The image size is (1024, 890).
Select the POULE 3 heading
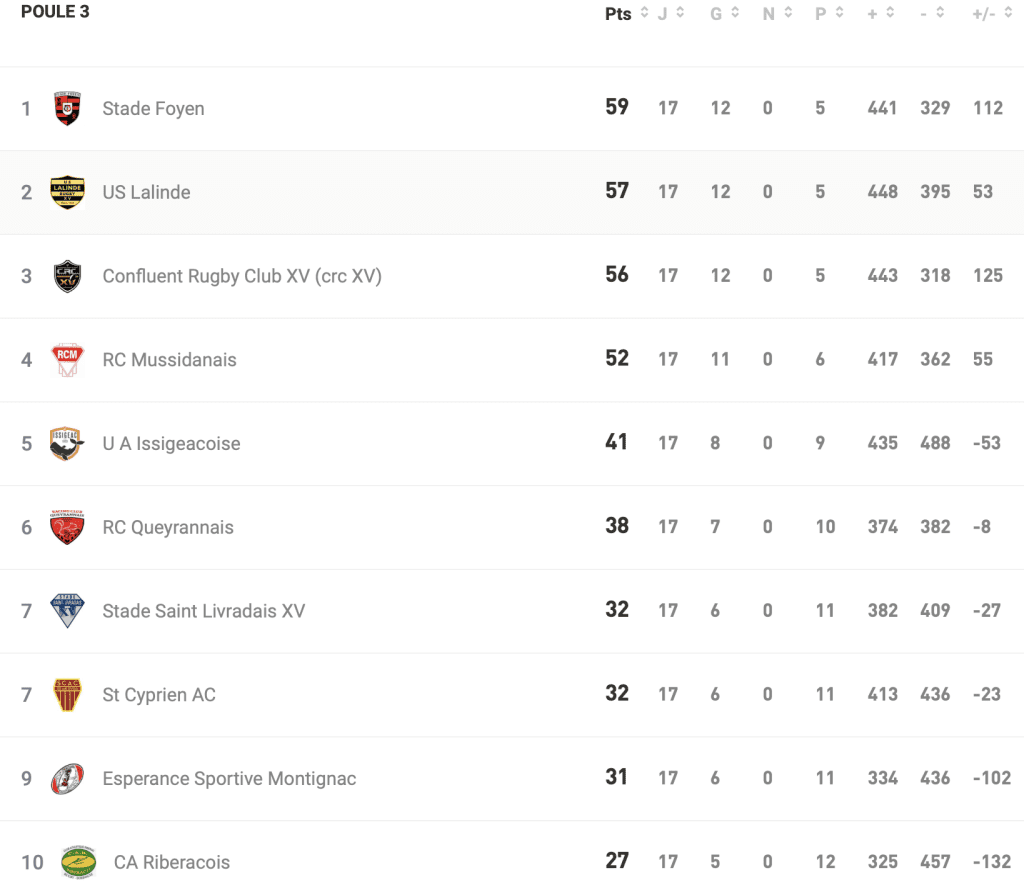(x=55, y=12)
